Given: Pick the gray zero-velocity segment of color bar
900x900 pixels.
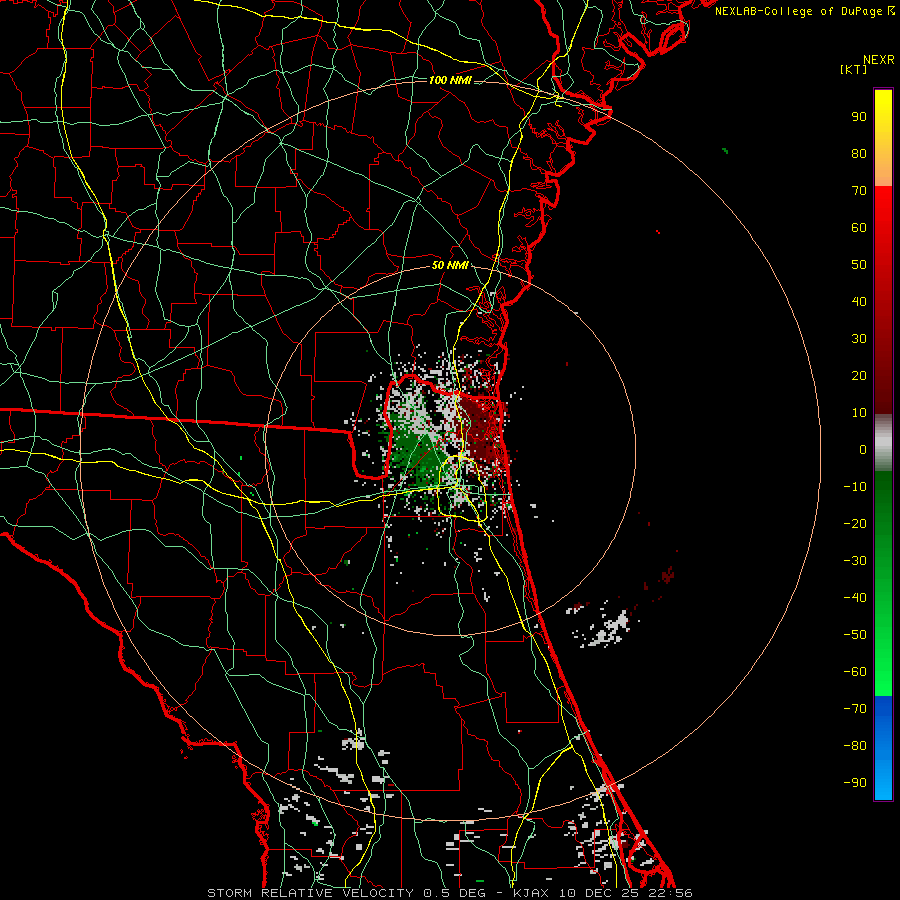Looking at the screenshot, I should coord(883,443).
